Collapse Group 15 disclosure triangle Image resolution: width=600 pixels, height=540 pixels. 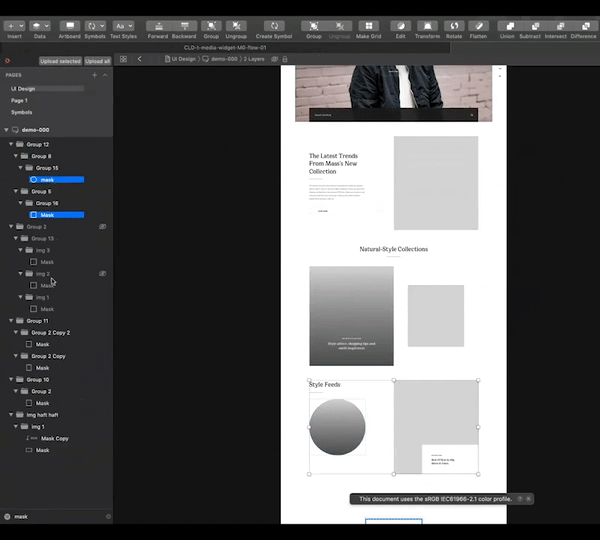coord(20,168)
